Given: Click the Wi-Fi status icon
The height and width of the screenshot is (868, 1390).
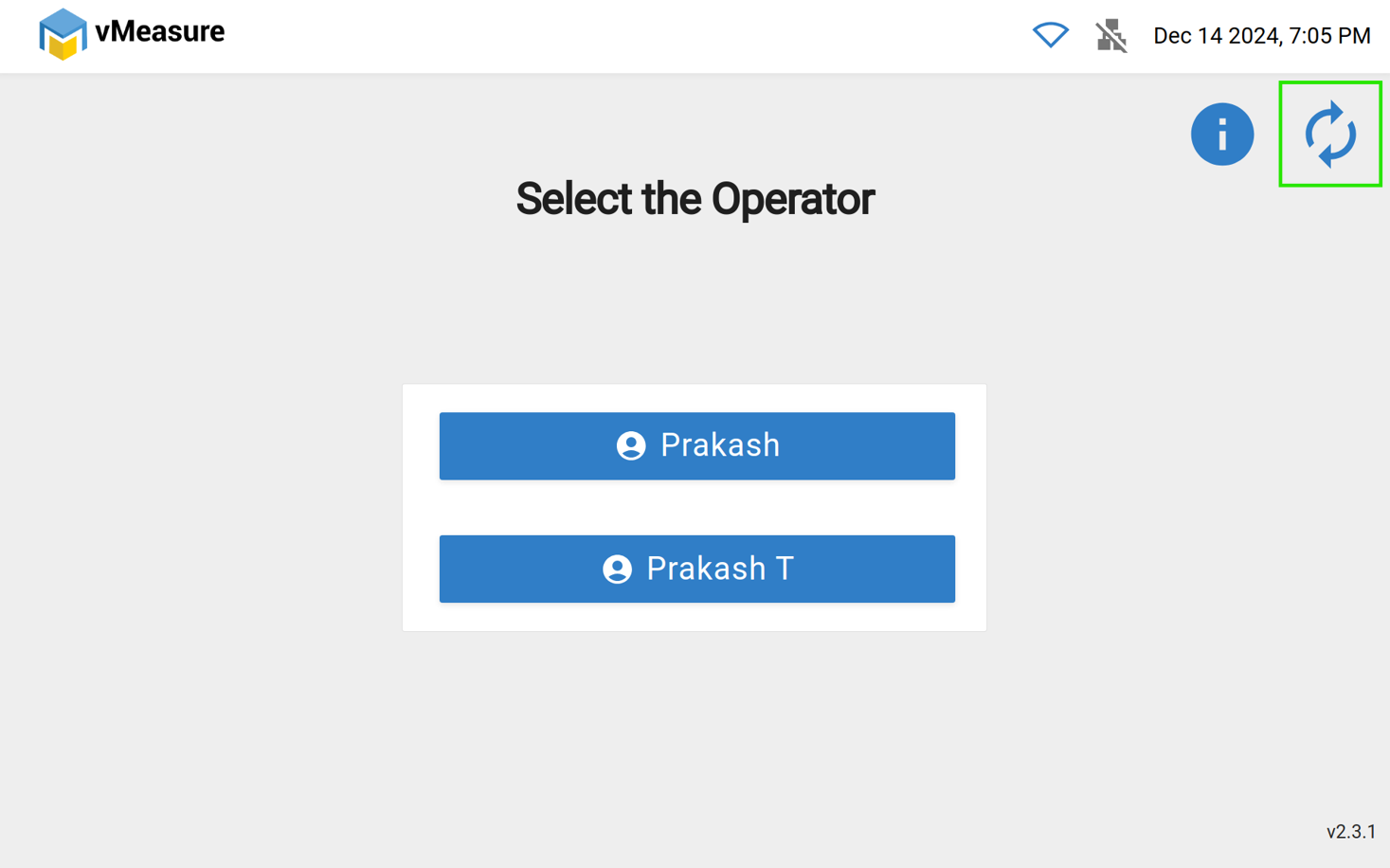Looking at the screenshot, I should coord(1050,35).
